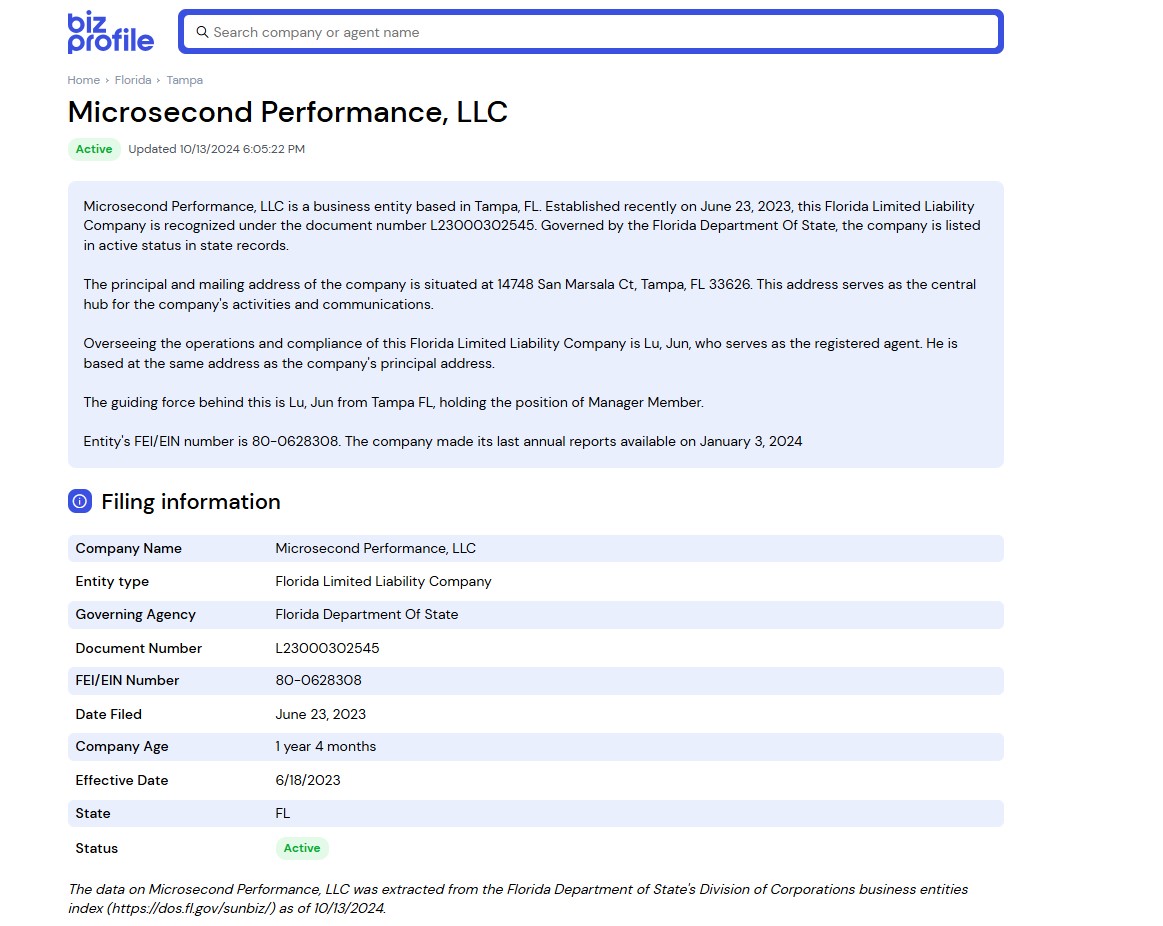Click the Filing information info icon
Viewport: 1163px width, 926px height.
point(80,502)
